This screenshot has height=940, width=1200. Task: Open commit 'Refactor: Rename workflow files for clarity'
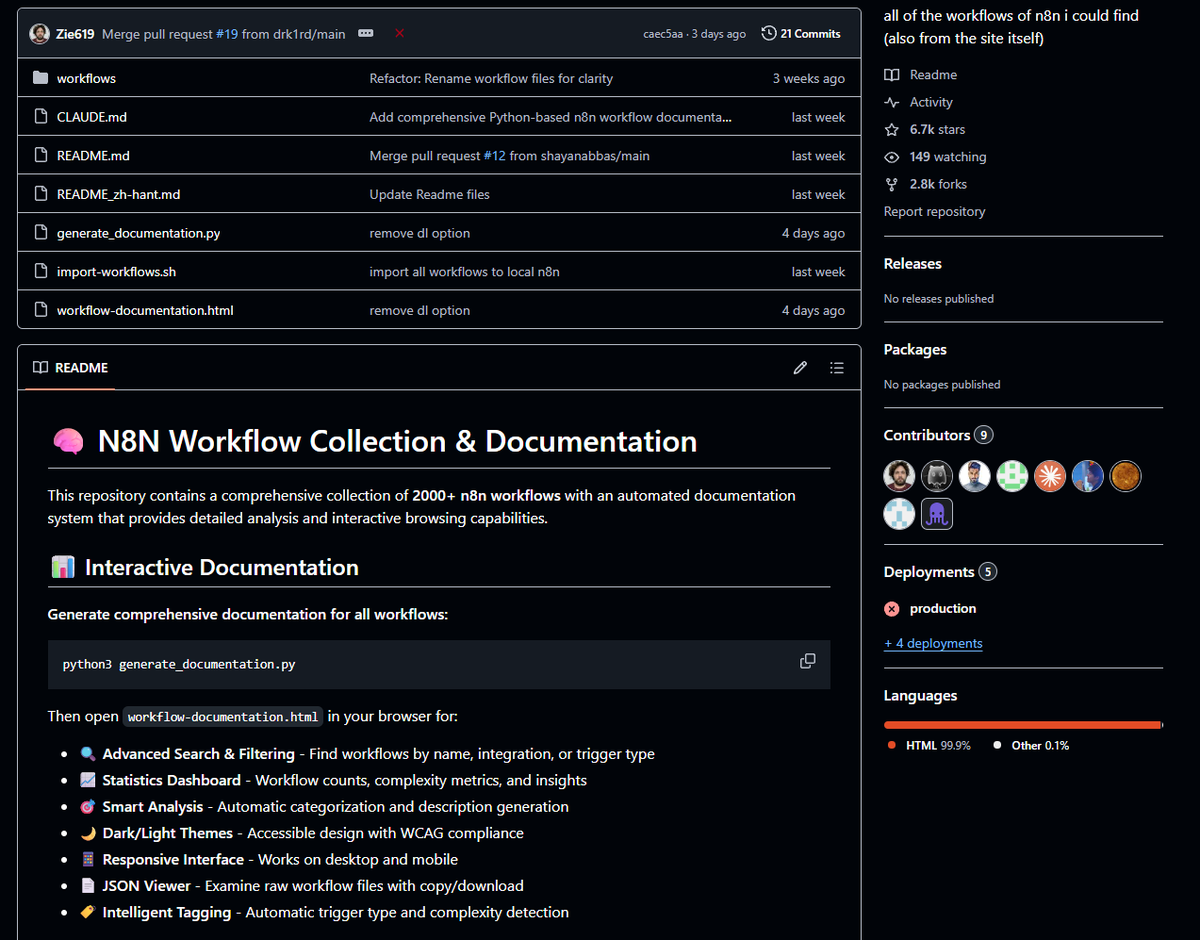pos(491,78)
